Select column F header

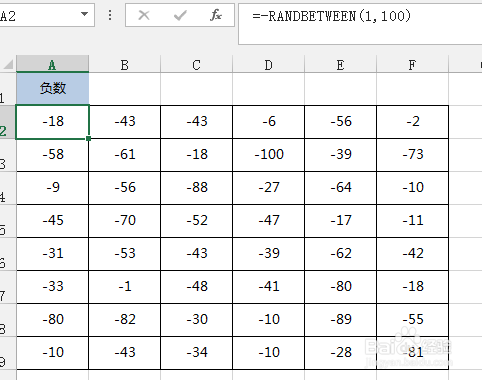pyautogui.click(x=412, y=64)
